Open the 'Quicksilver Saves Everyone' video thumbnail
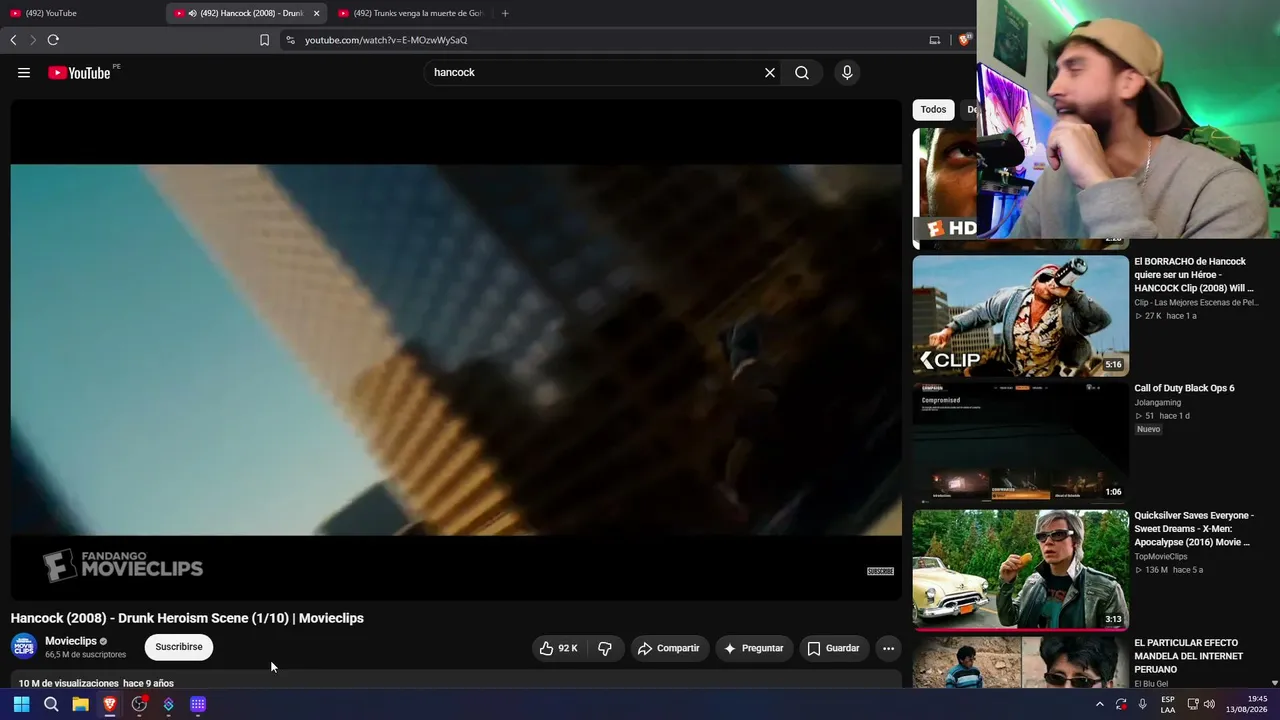1280x720 pixels. pyautogui.click(x=1021, y=570)
